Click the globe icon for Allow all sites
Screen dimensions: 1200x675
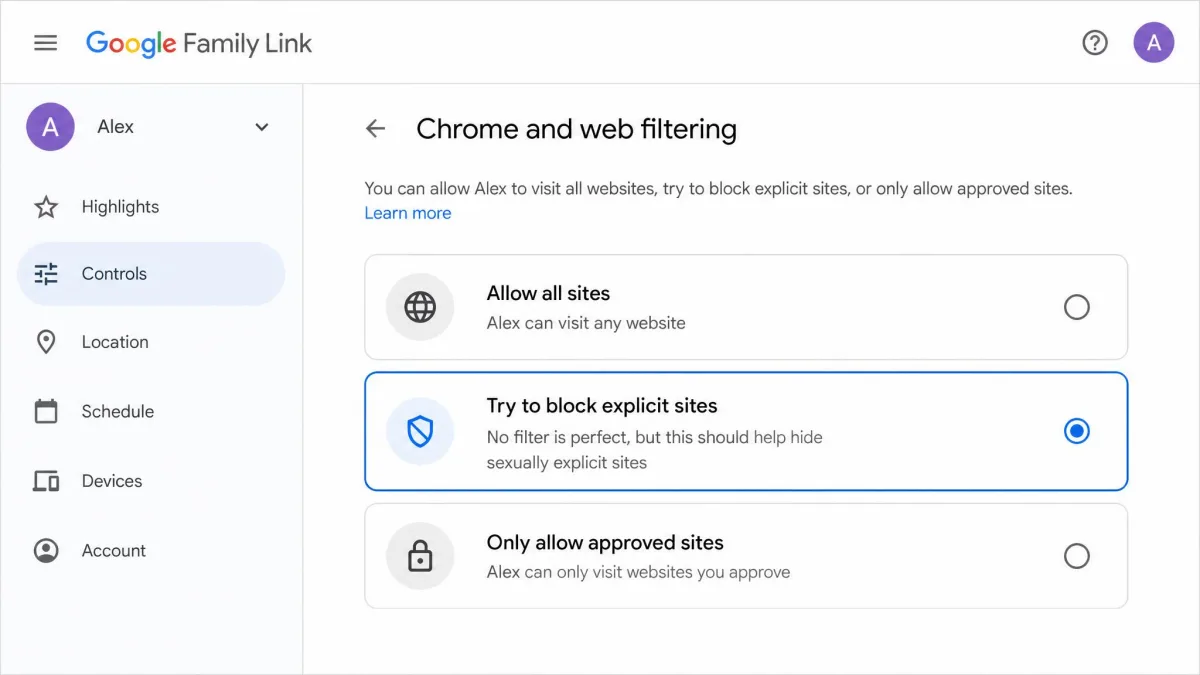click(x=420, y=307)
